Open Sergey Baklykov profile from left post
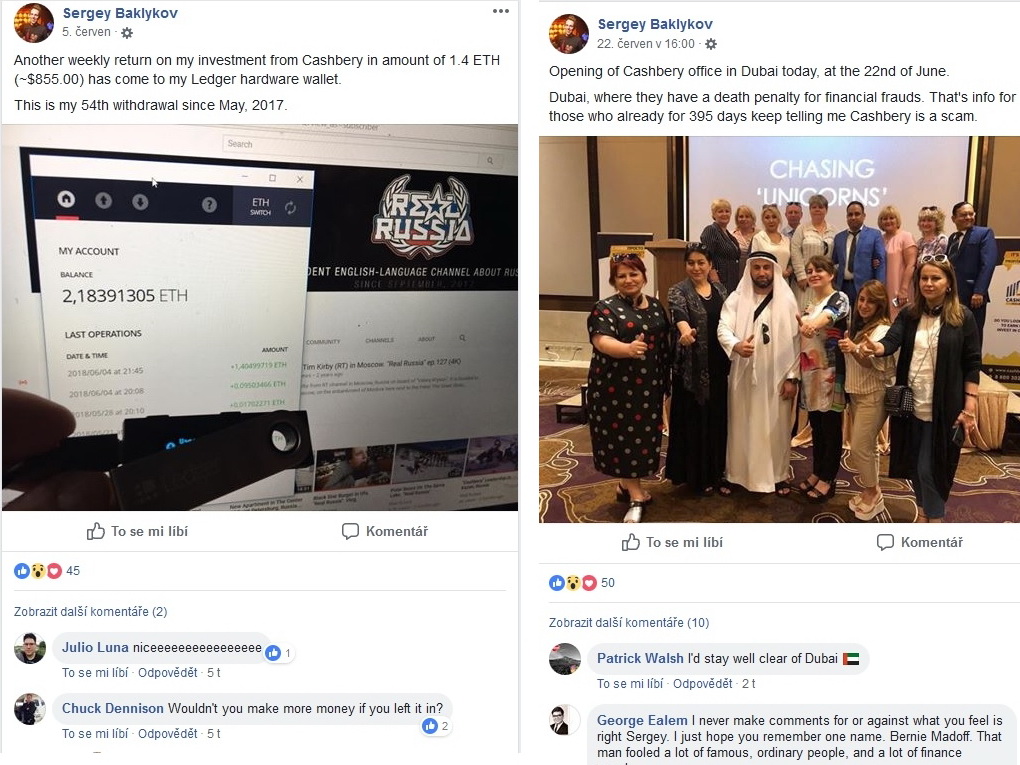The height and width of the screenshot is (765, 1020). [120, 13]
